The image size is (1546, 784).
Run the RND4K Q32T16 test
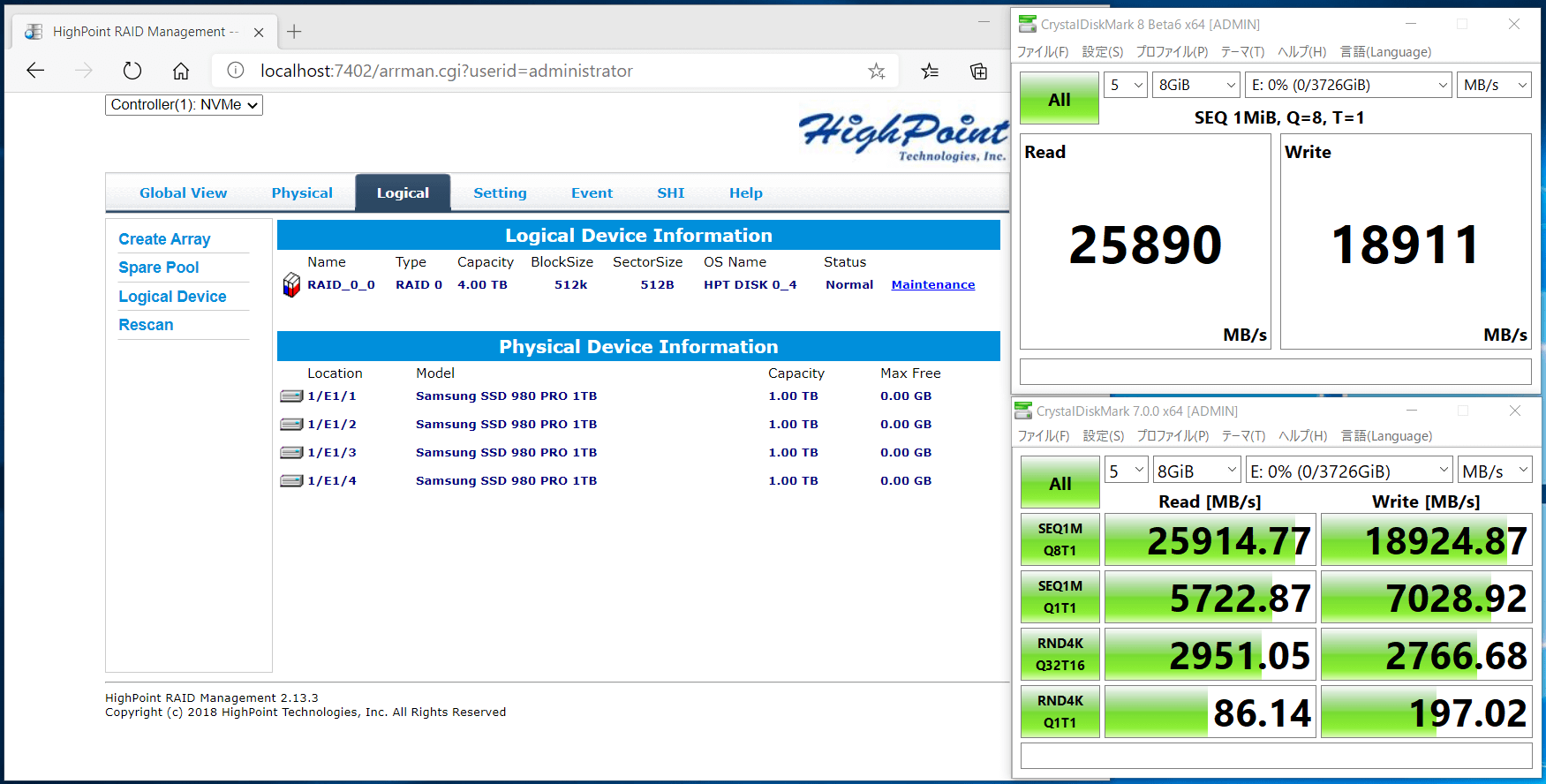(x=1060, y=654)
